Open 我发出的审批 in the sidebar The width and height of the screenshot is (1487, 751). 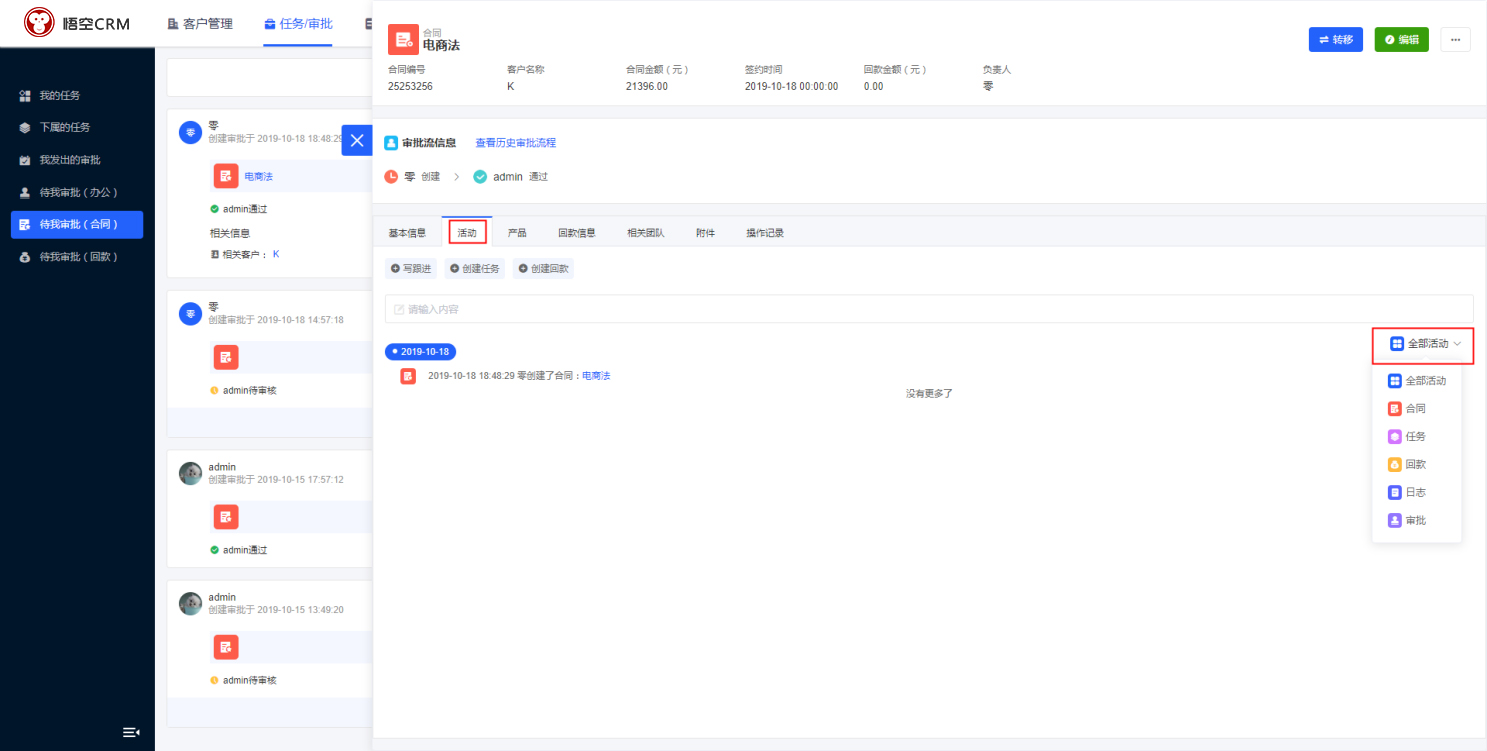point(69,160)
